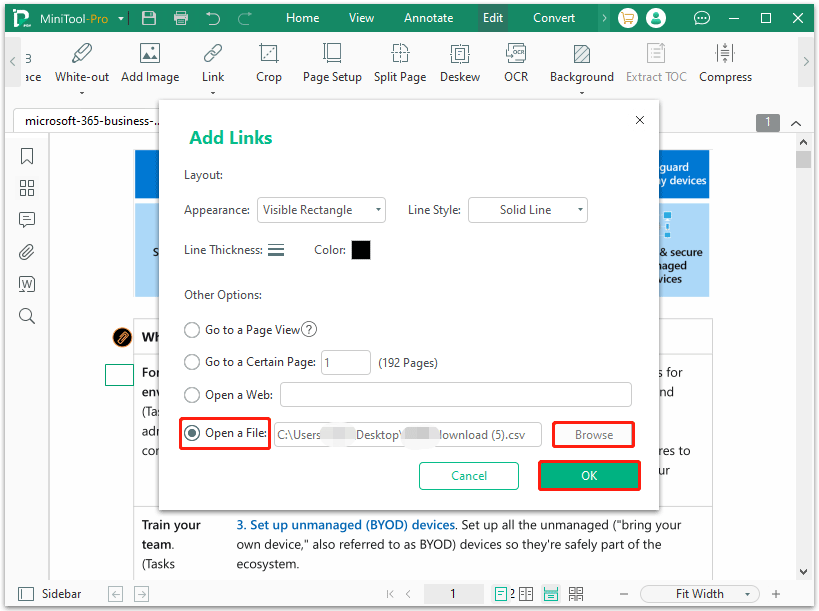
Task: Go to the first page
Action: point(390,594)
